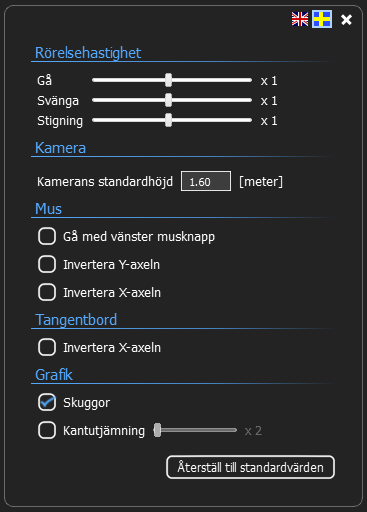Click the Kamera section heading
367x512 pixels.
pos(60,148)
